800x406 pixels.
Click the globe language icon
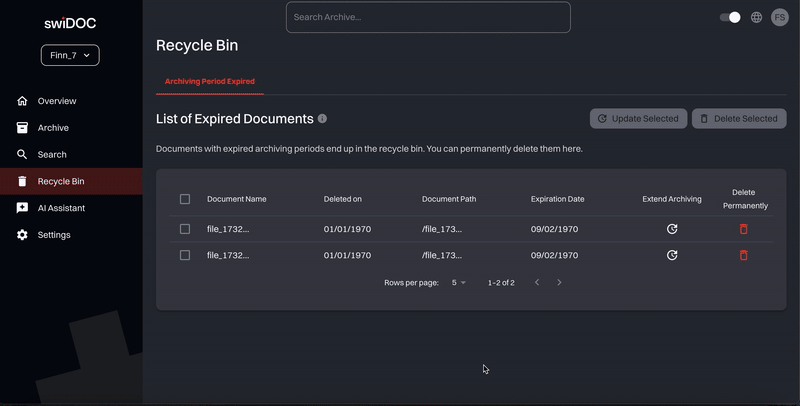click(x=757, y=17)
